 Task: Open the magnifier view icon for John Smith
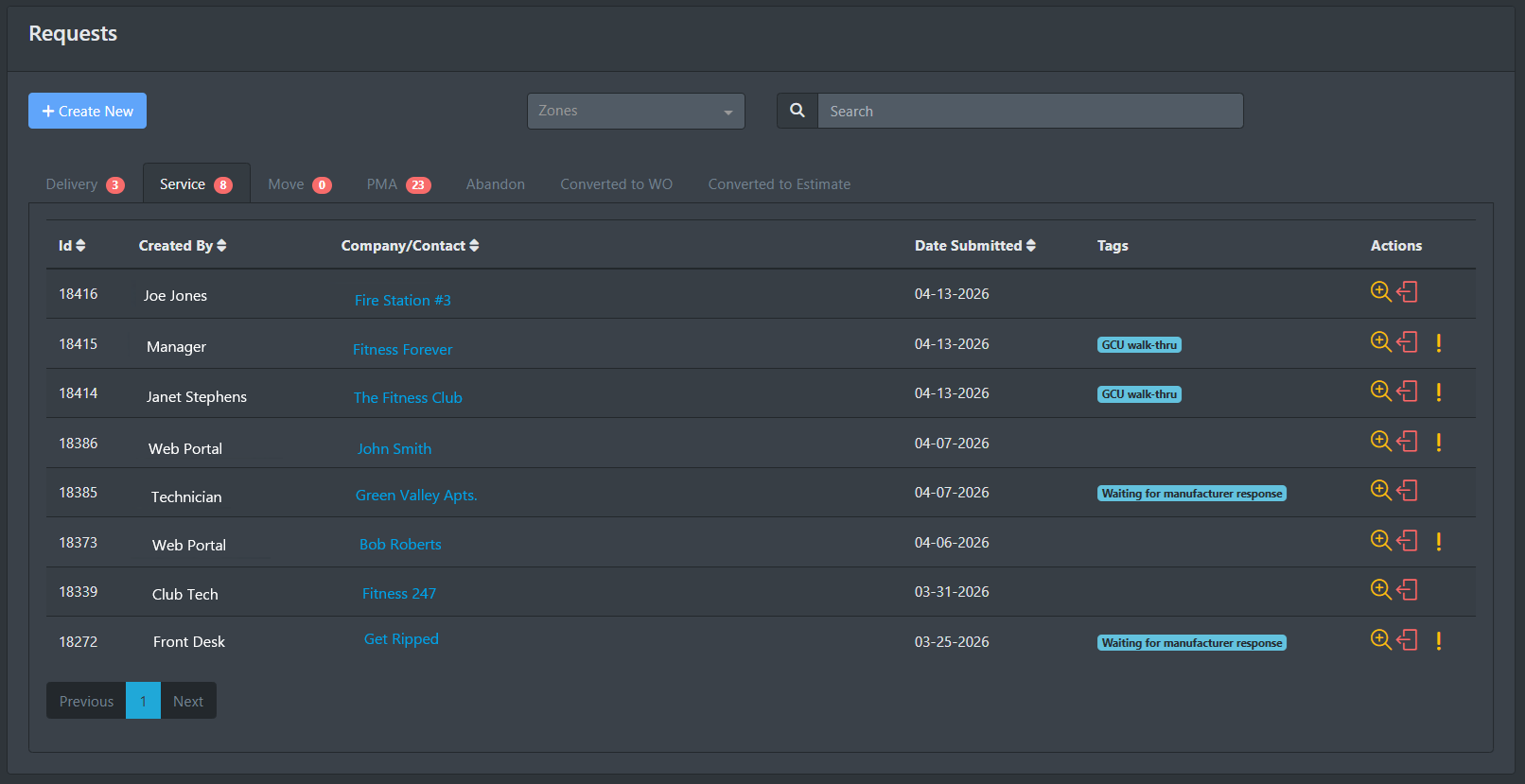click(x=1380, y=441)
